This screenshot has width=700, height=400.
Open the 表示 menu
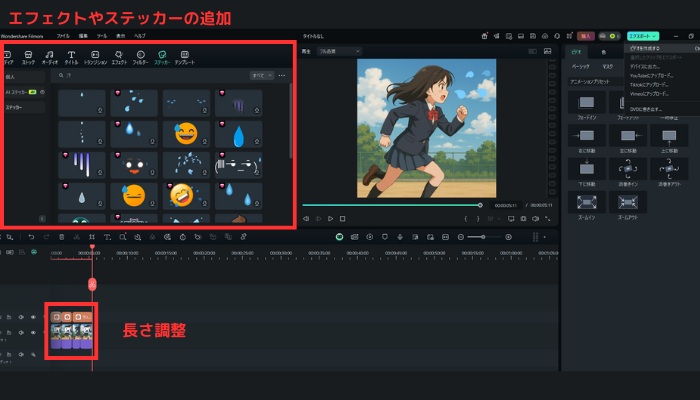coord(121,36)
